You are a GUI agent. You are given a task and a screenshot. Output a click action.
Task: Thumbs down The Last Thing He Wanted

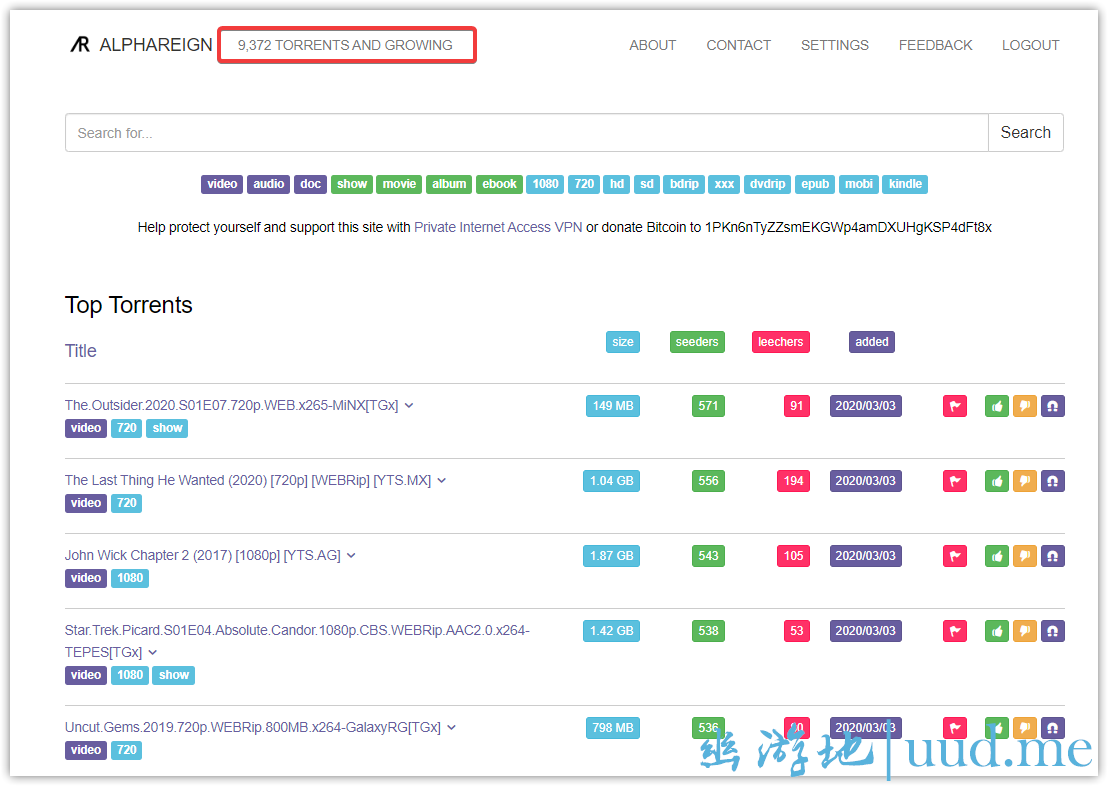[x=1025, y=481]
